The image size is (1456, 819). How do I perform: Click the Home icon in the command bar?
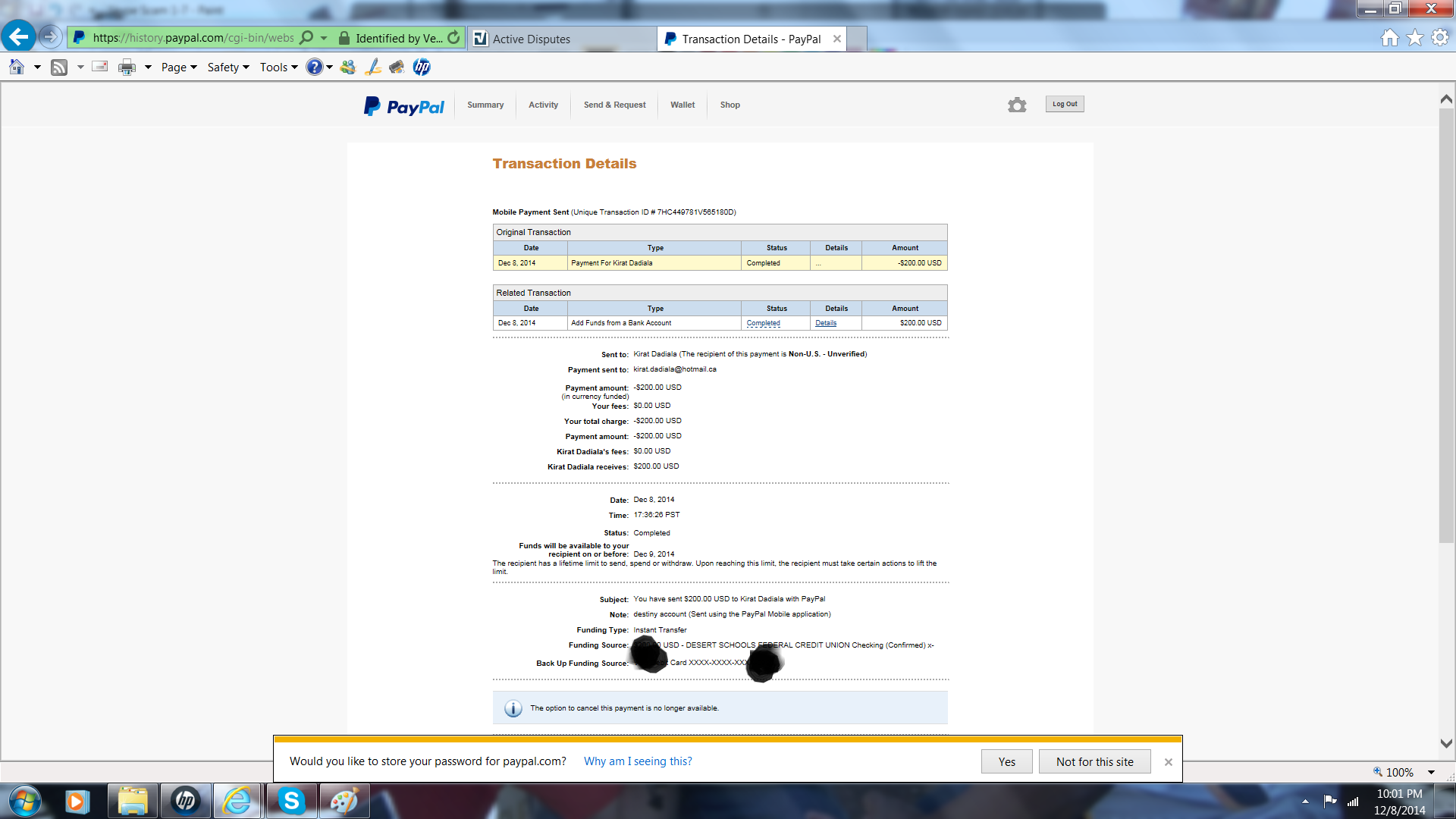(17, 67)
